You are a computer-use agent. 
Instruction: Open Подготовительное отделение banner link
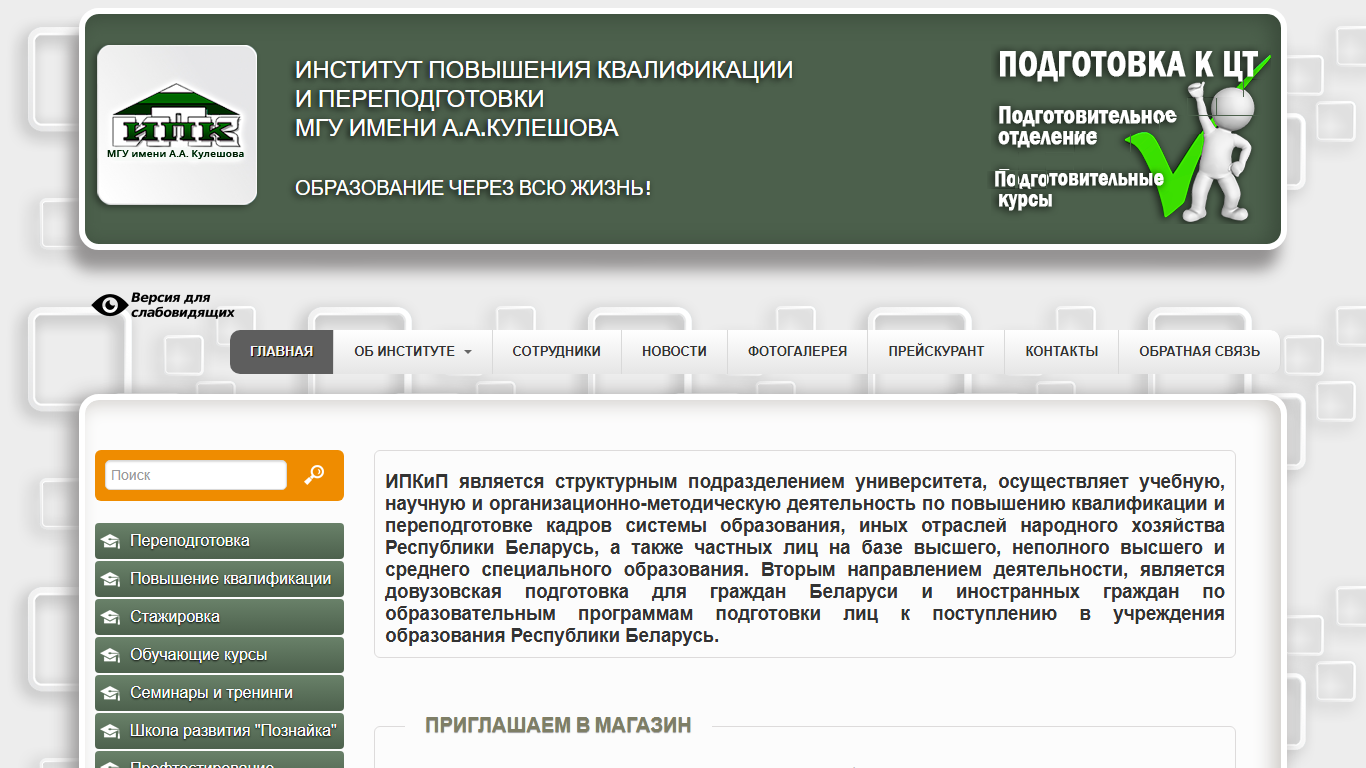pyautogui.click(x=1087, y=126)
